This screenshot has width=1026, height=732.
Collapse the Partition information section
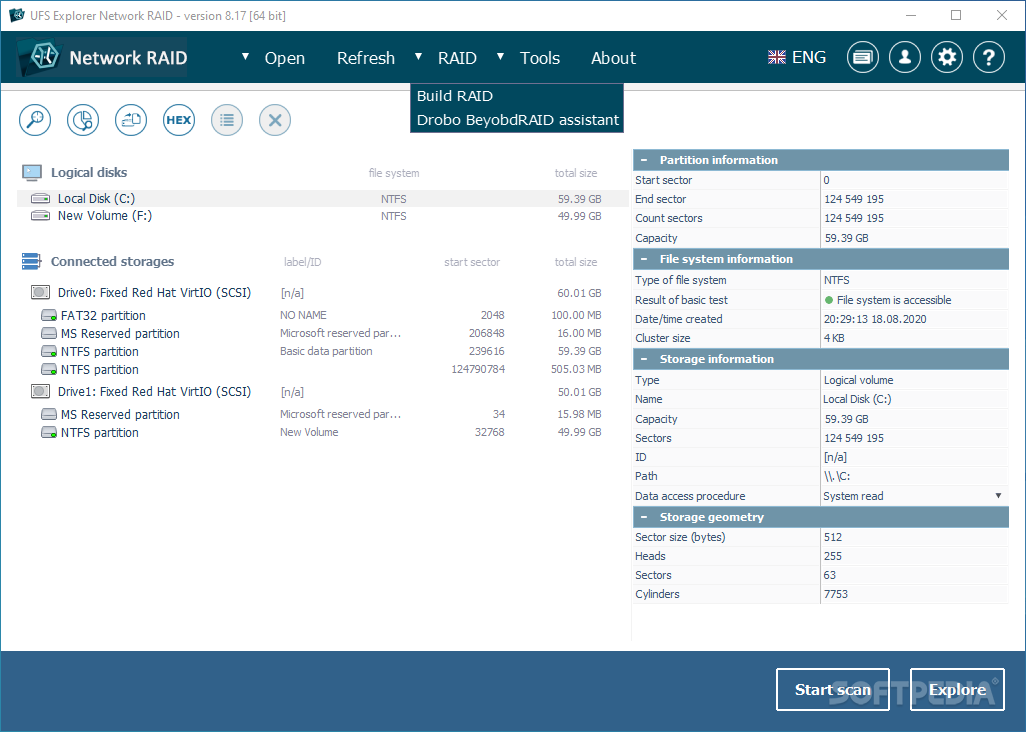(645, 160)
